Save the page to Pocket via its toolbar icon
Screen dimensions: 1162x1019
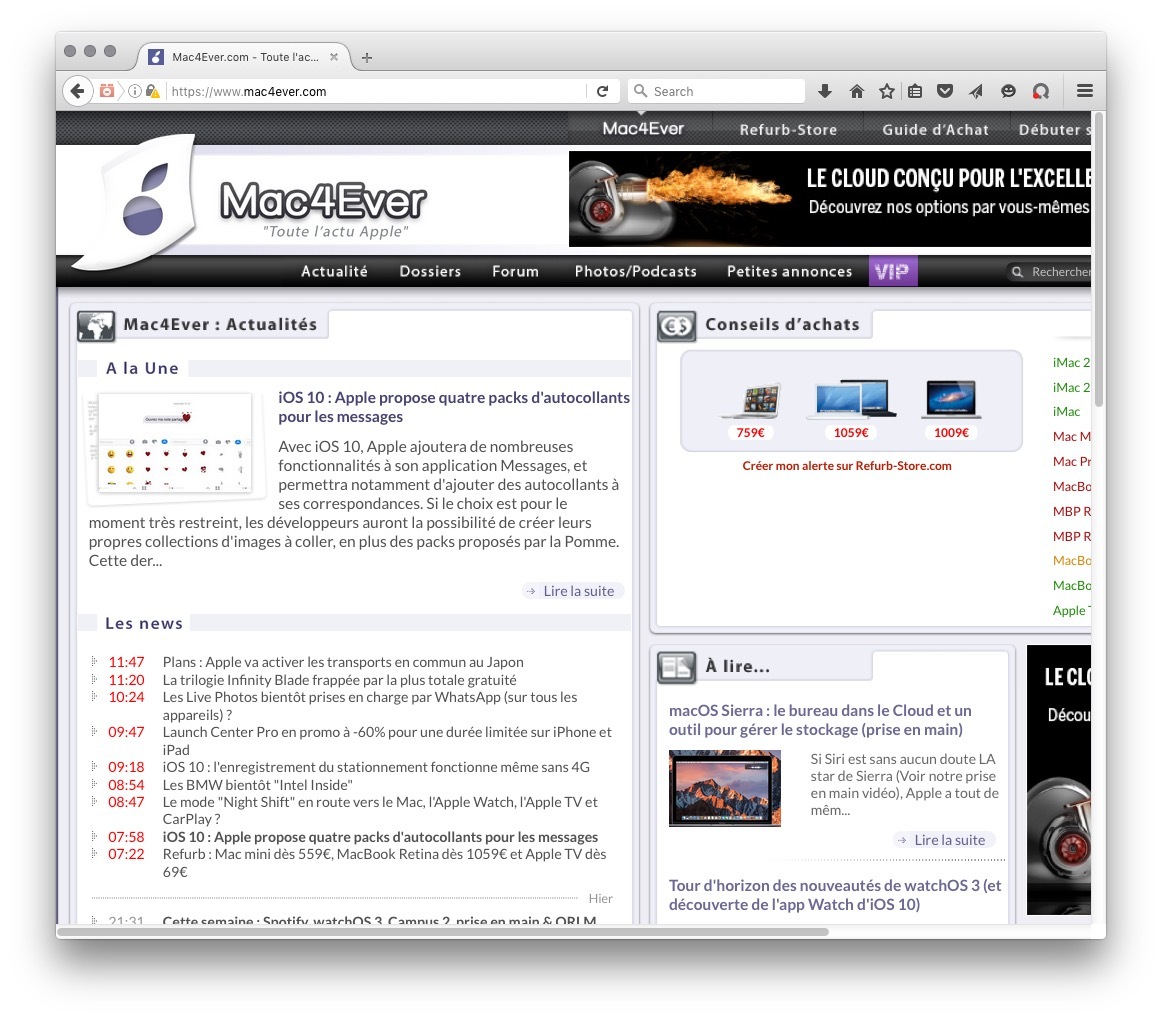(944, 90)
